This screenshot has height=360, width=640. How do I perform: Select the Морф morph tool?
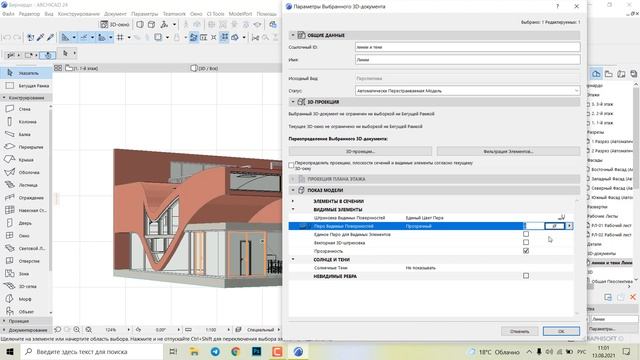coord(24,299)
